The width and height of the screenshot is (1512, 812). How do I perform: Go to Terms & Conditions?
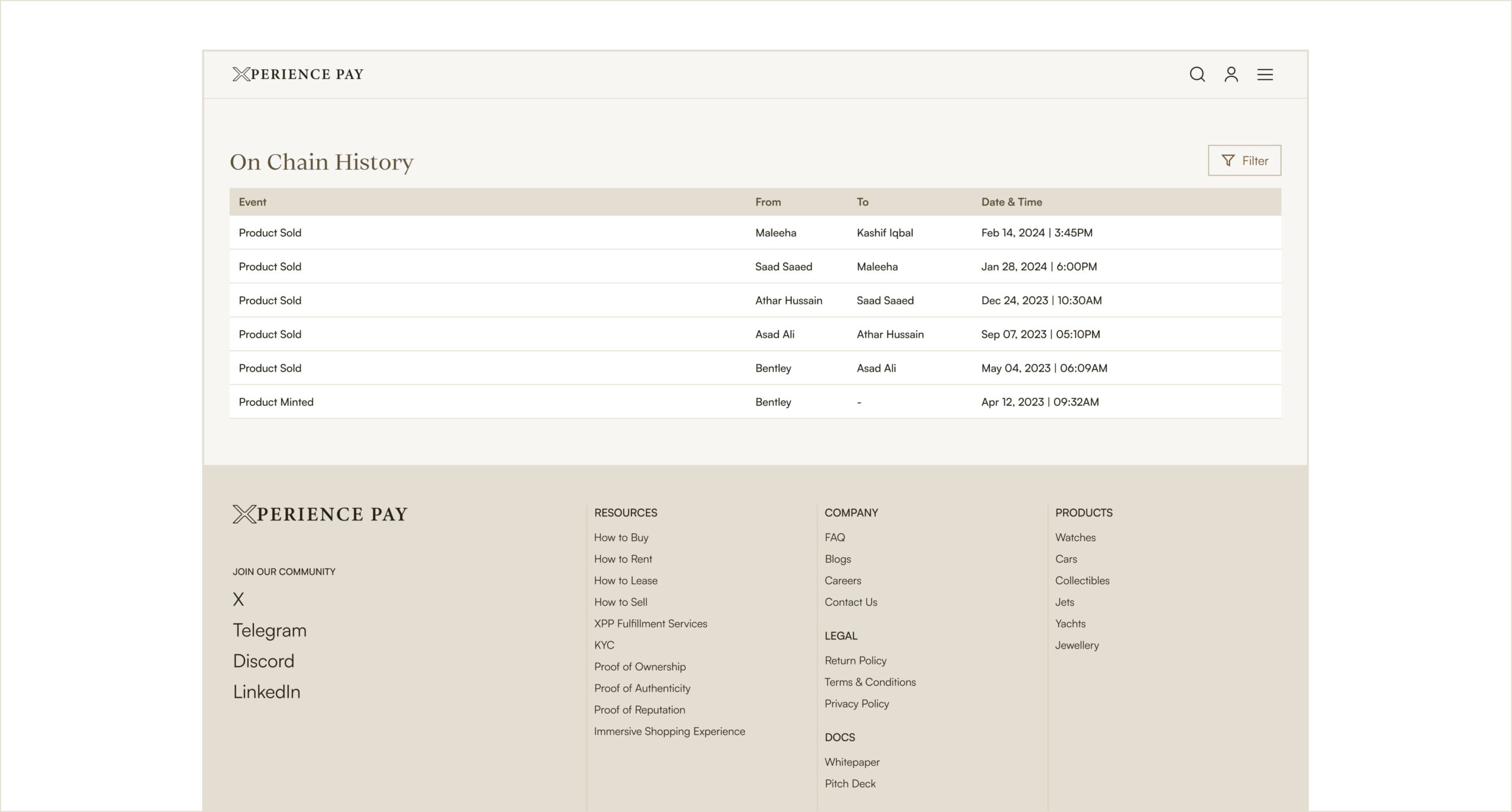pyautogui.click(x=870, y=682)
